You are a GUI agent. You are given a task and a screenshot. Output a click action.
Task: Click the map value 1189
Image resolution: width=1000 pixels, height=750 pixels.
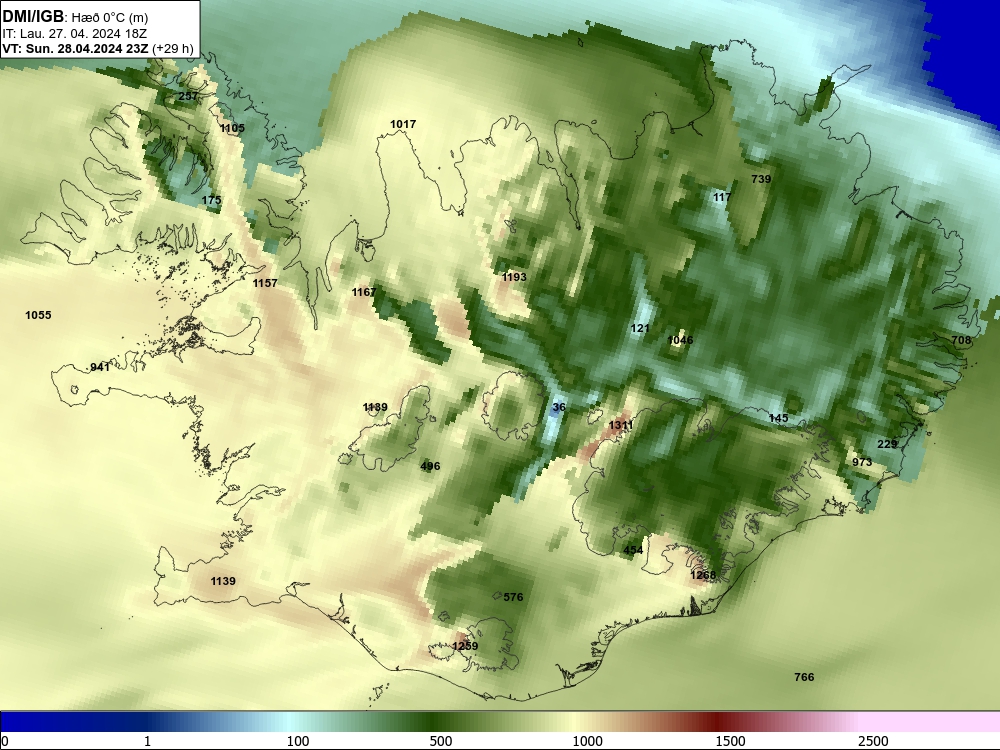pos(375,408)
